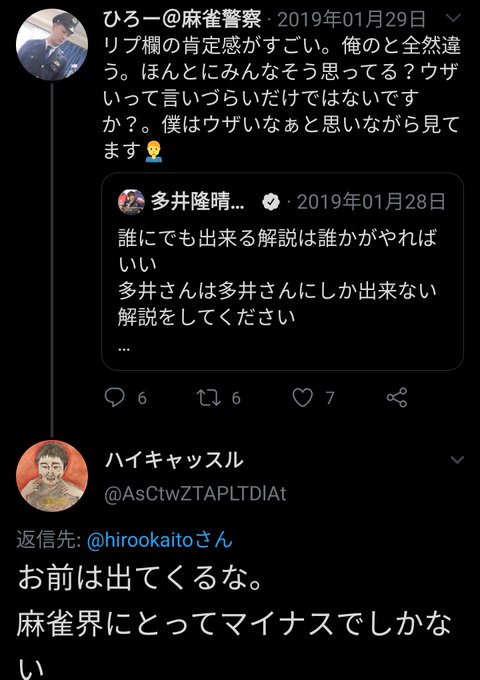Click the @AsCtwZTAPLTDIAt handle
Viewport: 480px width, 680px height.
pos(195,494)
